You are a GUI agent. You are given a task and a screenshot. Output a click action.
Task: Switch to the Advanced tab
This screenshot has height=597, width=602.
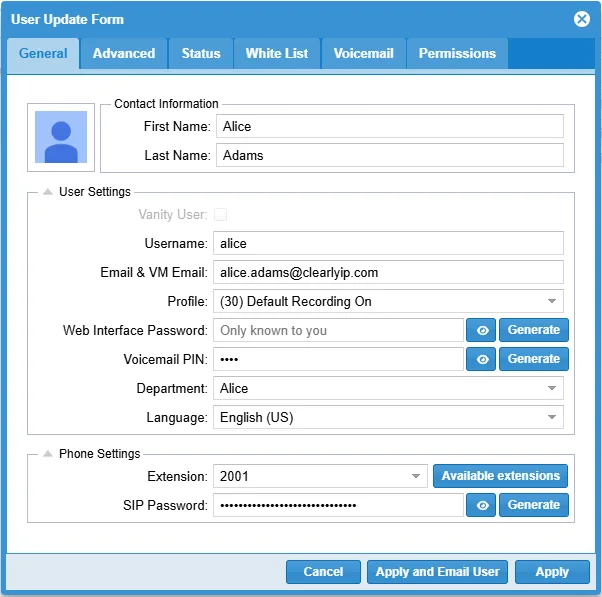click(124, 53)
